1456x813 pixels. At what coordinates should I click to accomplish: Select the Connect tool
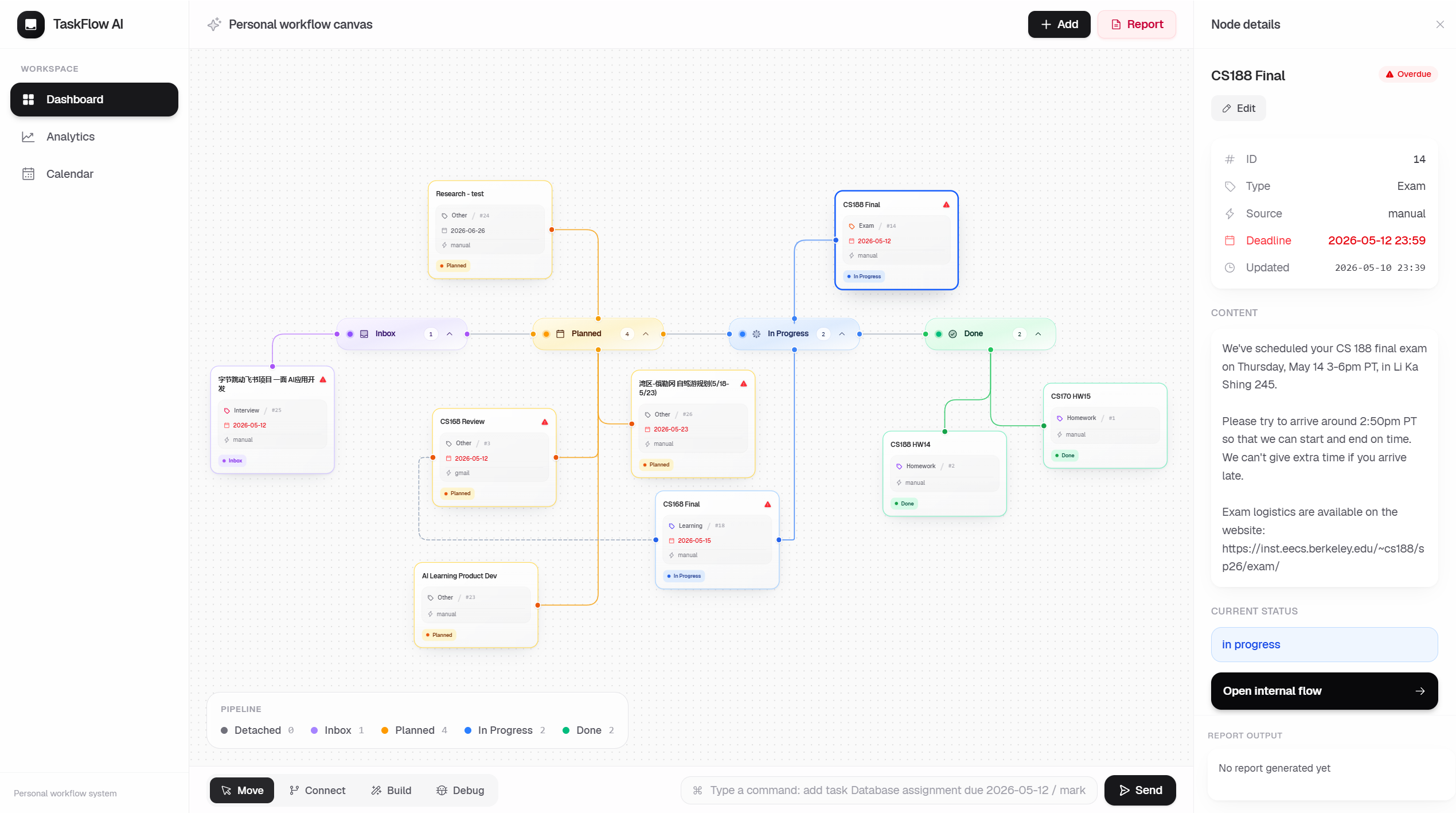(317, 790)
